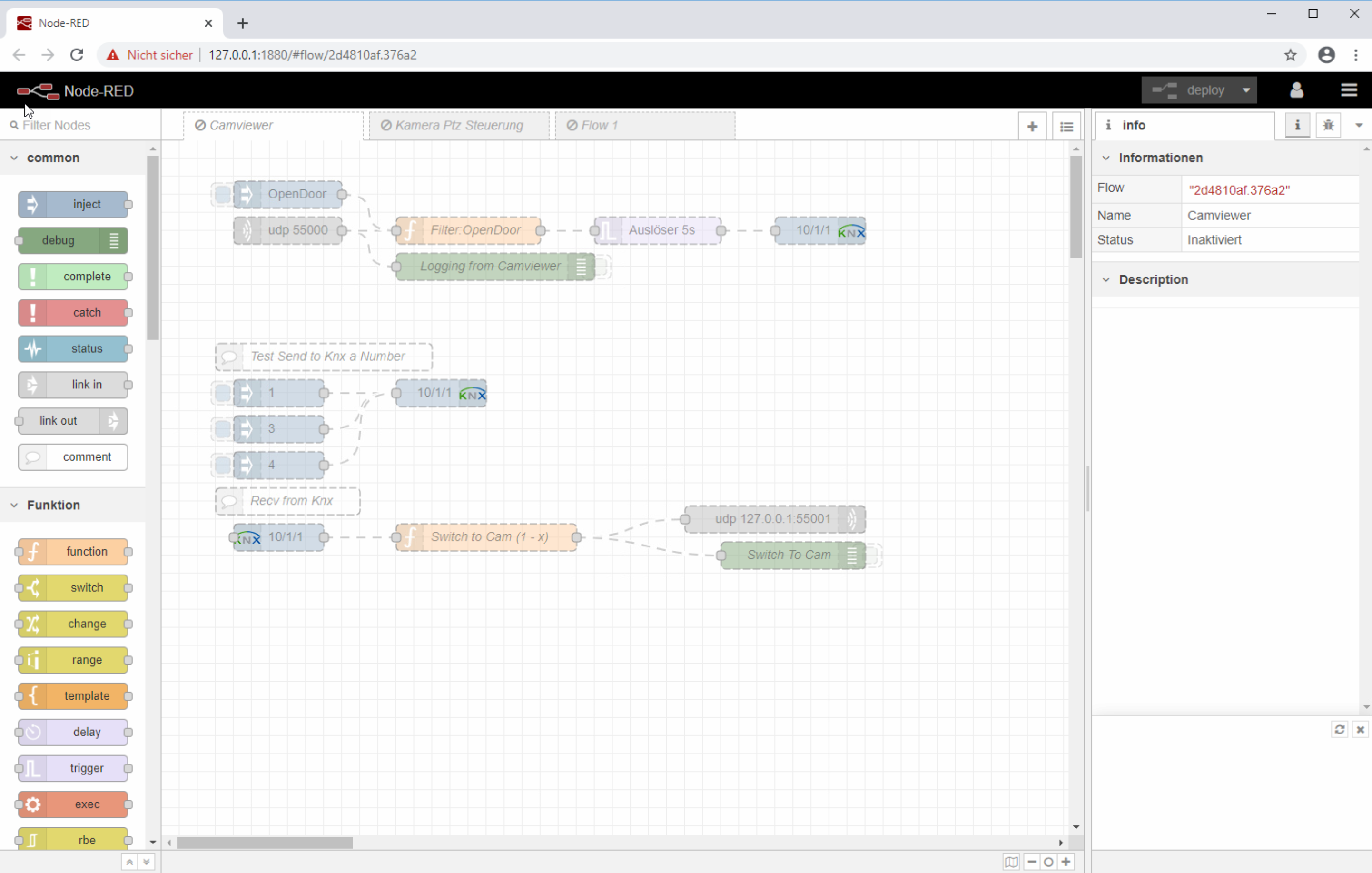Click the zoom out minus button
The height and width of the screenshot is (873, 1372).
tap(1032, 862)
